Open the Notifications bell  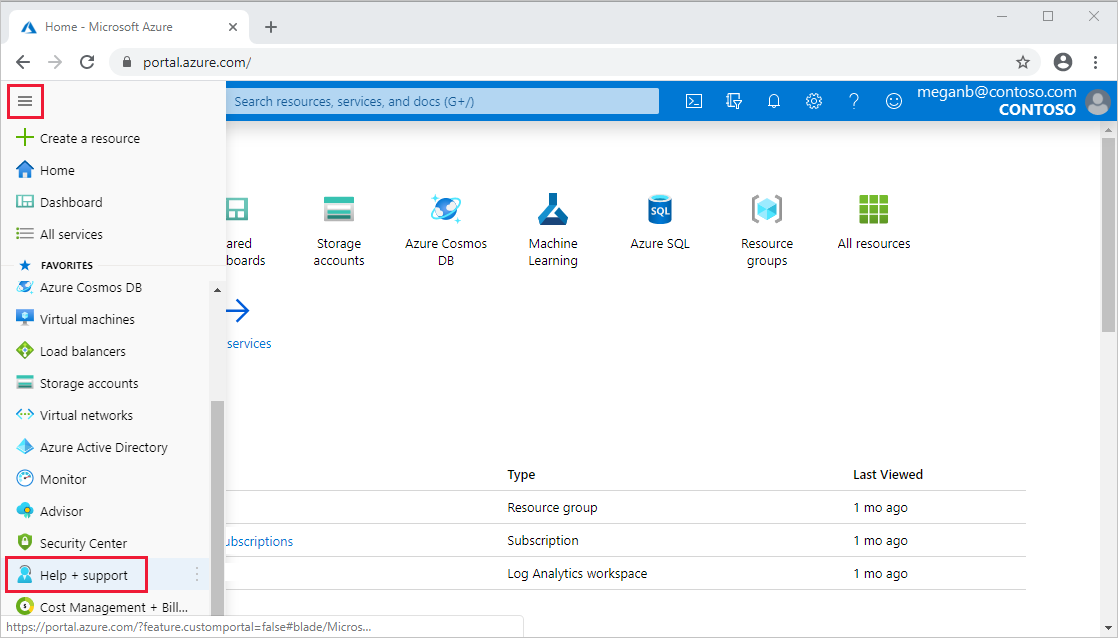pos(774,101)
